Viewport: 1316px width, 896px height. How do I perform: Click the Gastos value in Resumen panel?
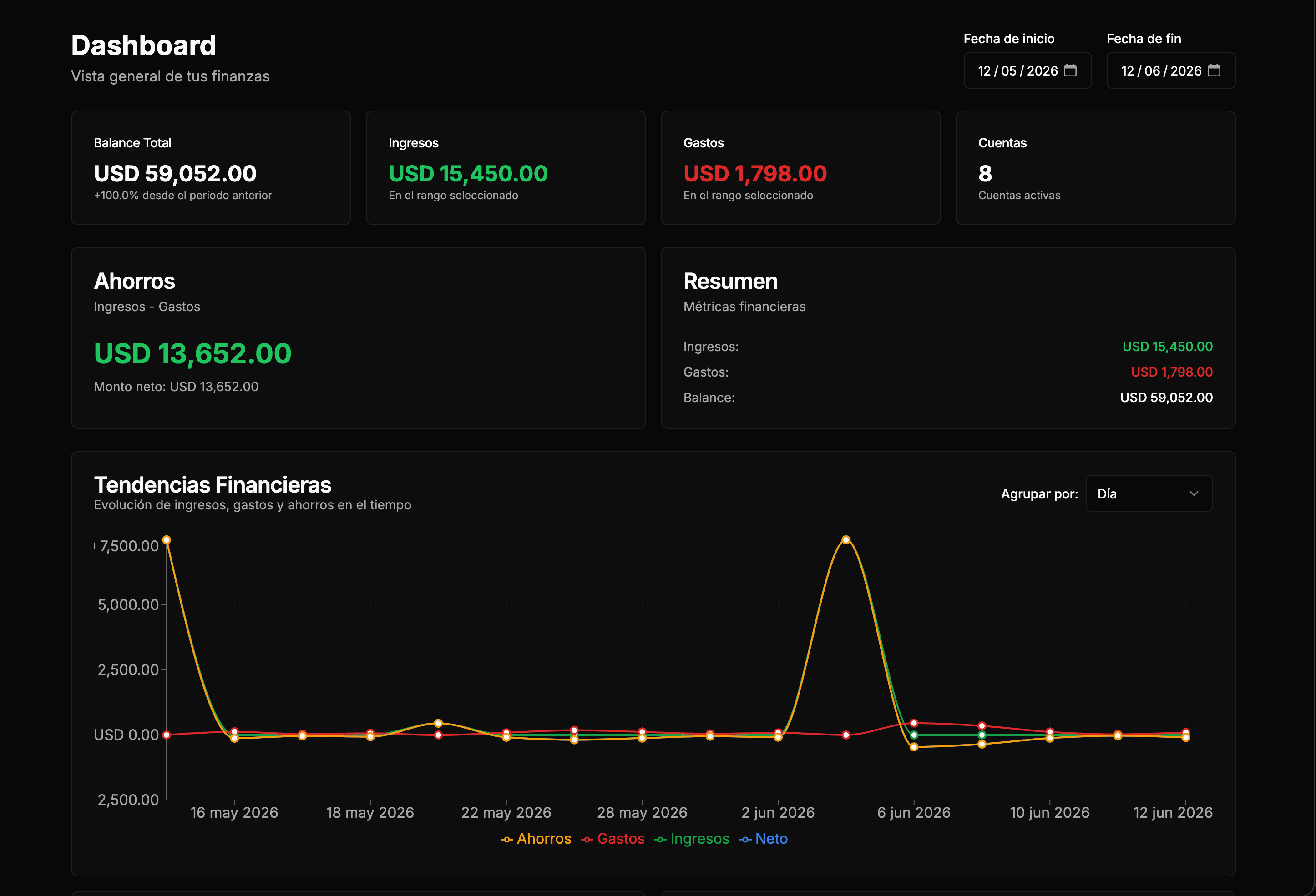pos(1172,372)
